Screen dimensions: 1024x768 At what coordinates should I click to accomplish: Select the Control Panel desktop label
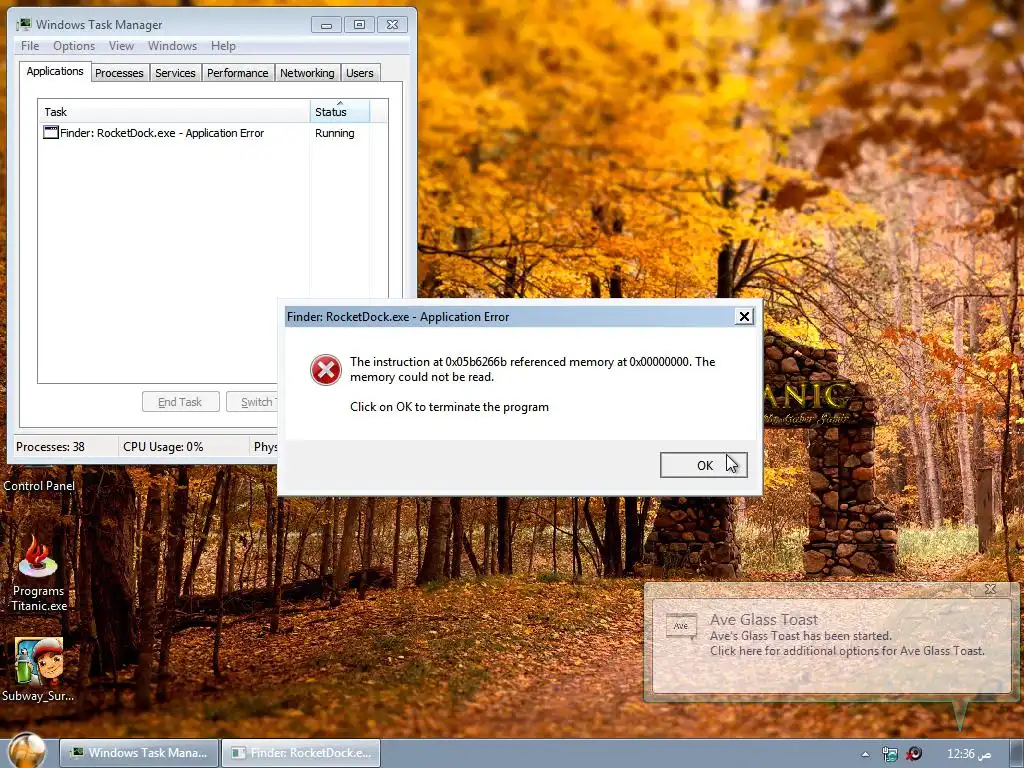pyautogui.click(x=39, y=486)
